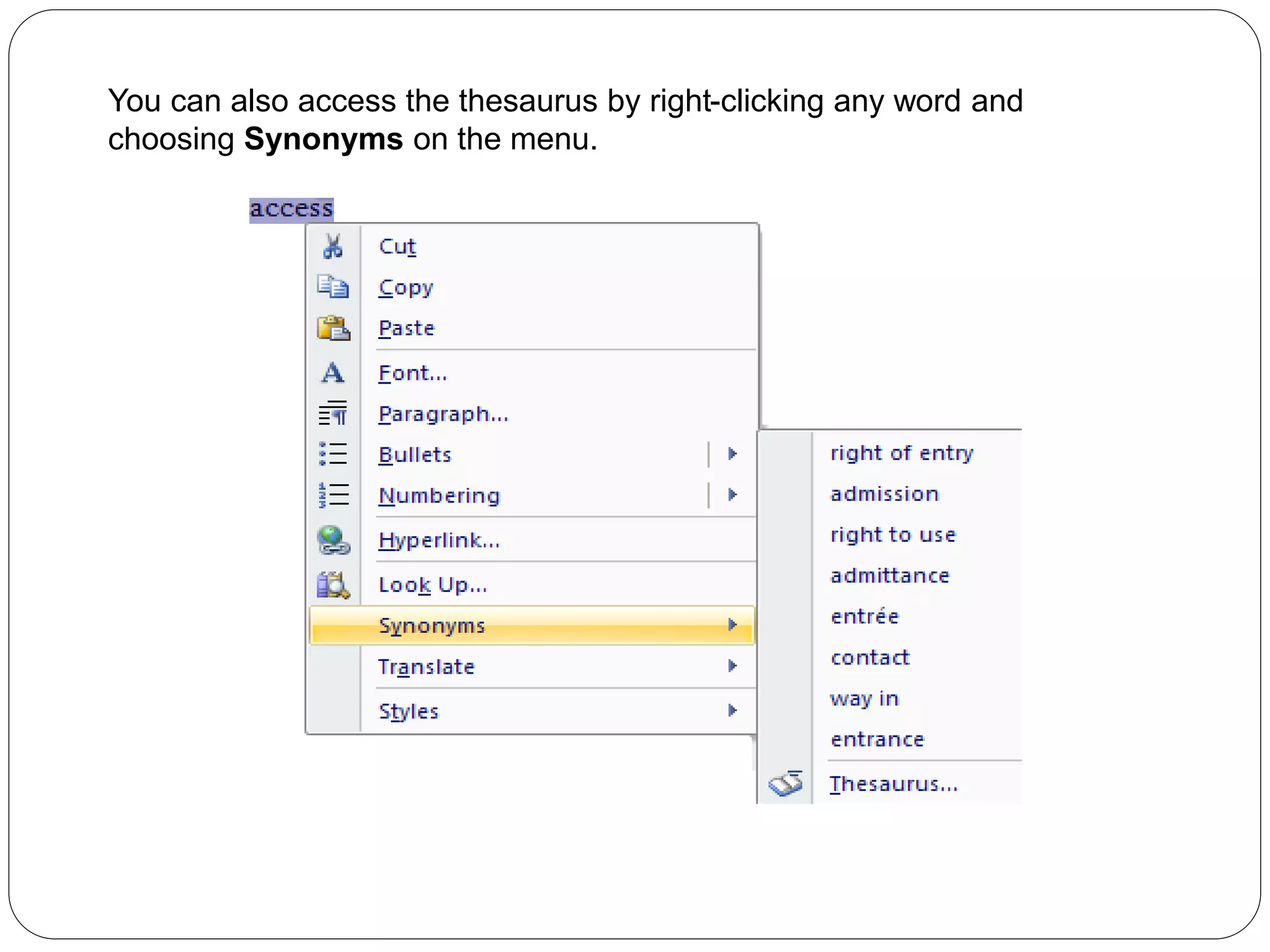1270x952 pixels.
Task: Click the Bullets list icon
Action: (x=333, y=454)
